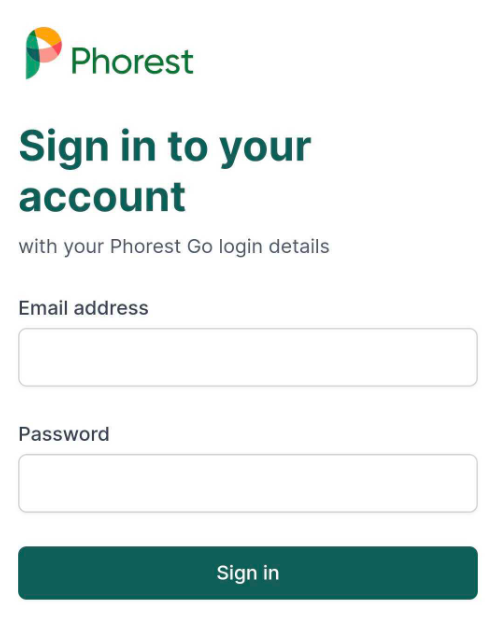The width and height of the screenshot is (493, 626).
Task: Place cursor in the password entry box
Action: click(247, 483)
